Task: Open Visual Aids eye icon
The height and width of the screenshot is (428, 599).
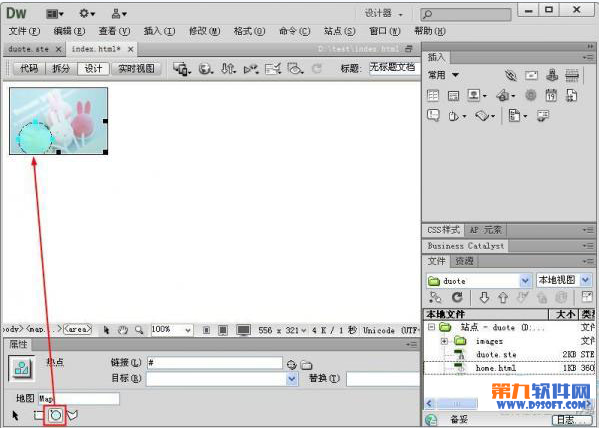Action: tap(295, 69)
